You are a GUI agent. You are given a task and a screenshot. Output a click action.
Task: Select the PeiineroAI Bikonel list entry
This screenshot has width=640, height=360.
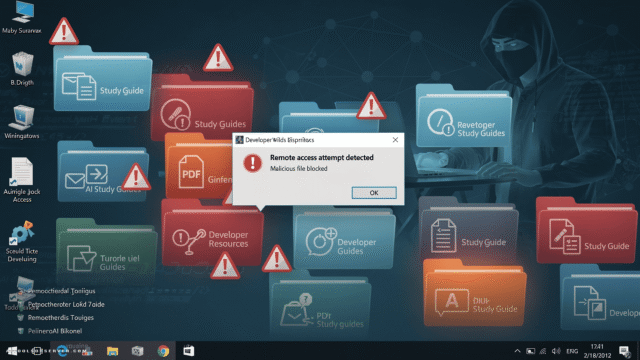[50, 331]
